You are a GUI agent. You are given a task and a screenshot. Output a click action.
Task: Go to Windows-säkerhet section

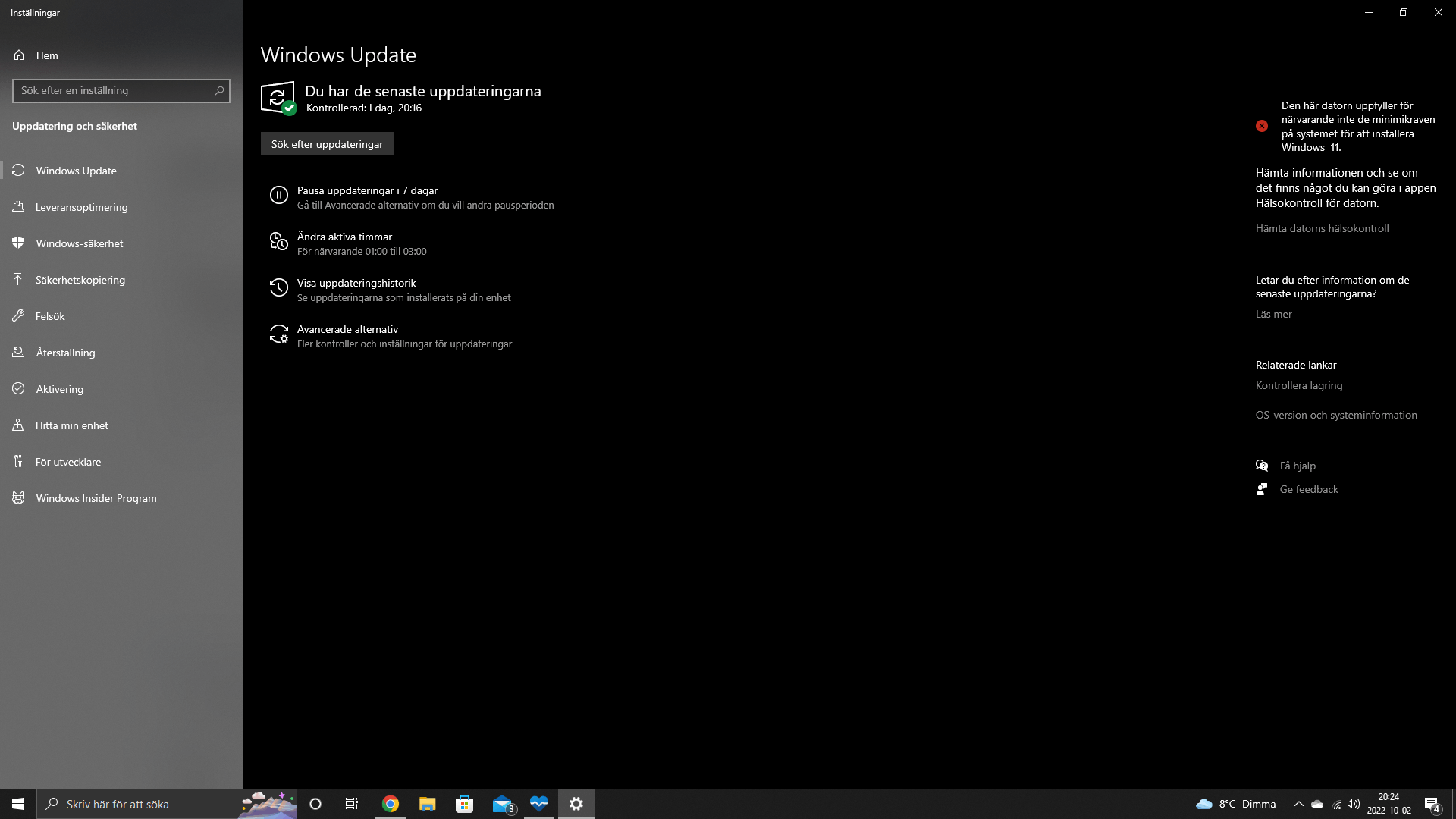click(121, 243)
